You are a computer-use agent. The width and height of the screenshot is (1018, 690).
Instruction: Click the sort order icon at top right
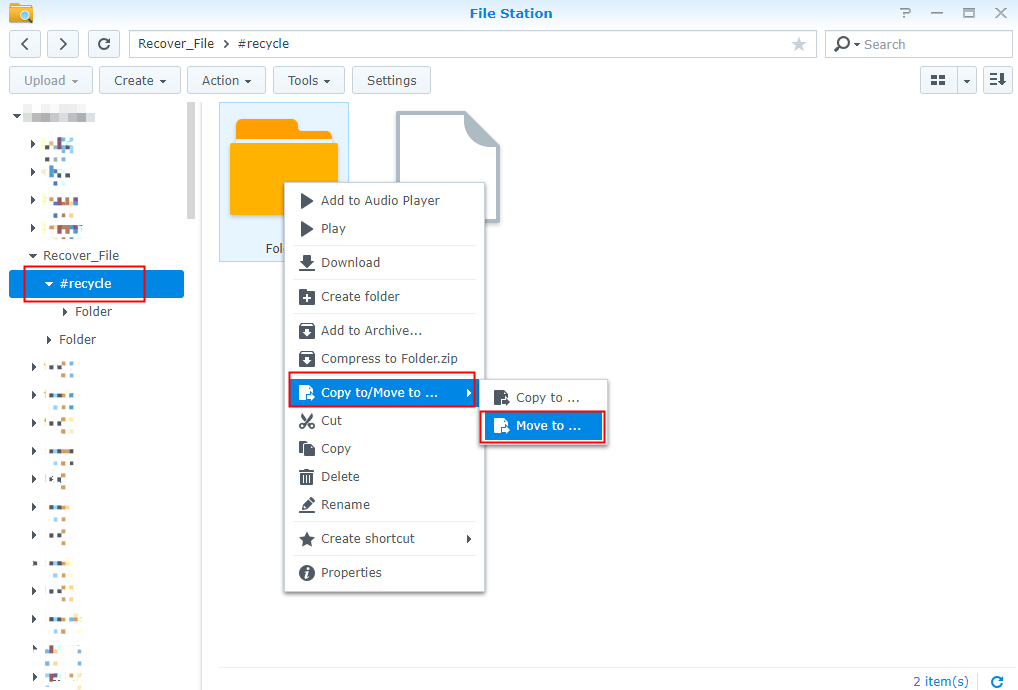click(x=997, y=80)
